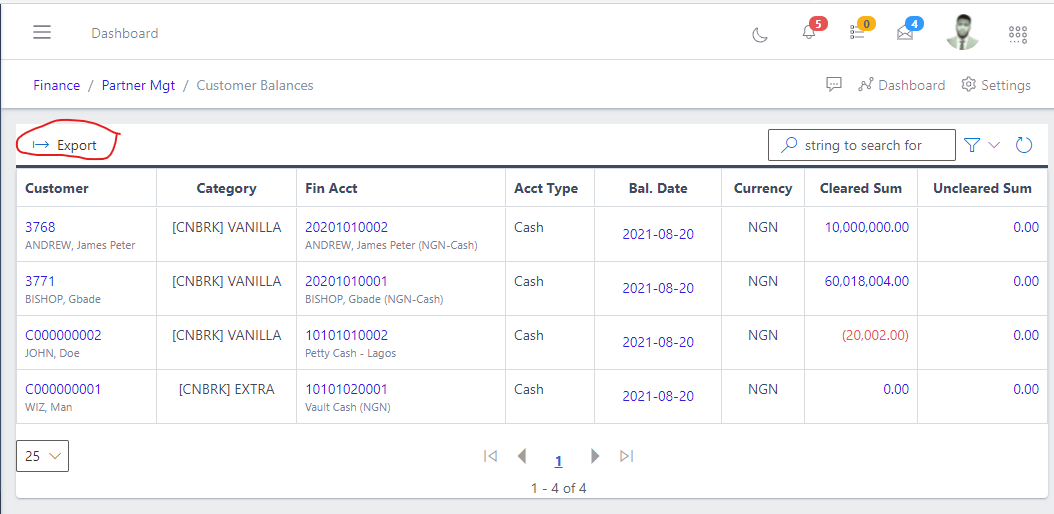1054x514 pixels.
Task: Go to Finance breadcrumb
Action: pyautogui.click(x=56, y=85)
